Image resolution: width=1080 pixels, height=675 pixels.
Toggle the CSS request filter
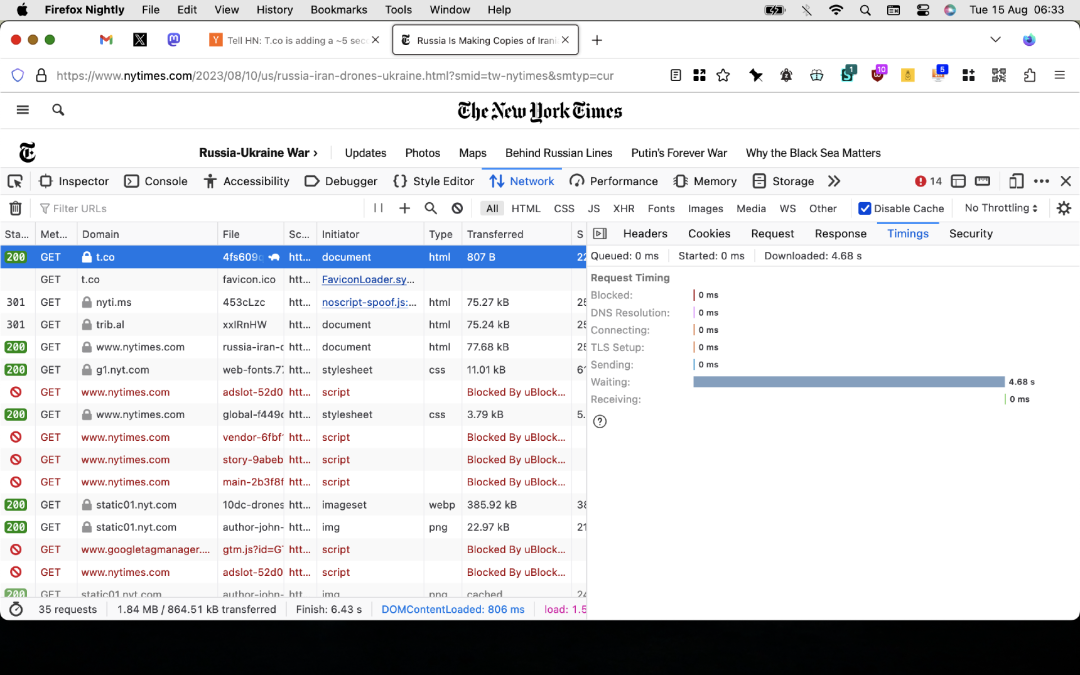click(x=564, y=208)
